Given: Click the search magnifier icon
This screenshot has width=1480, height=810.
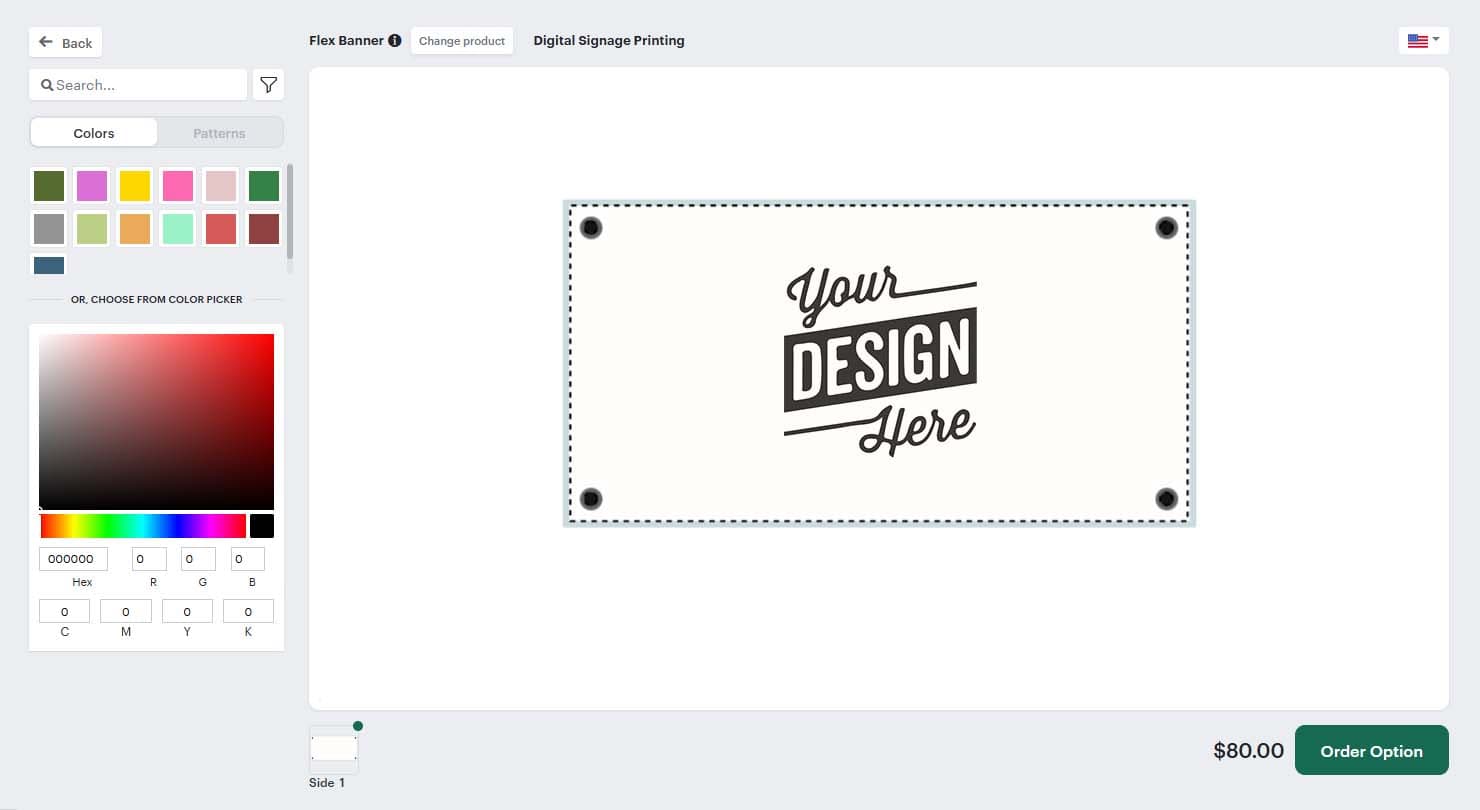Looking at the screenshot, I should tap(47, 84).
